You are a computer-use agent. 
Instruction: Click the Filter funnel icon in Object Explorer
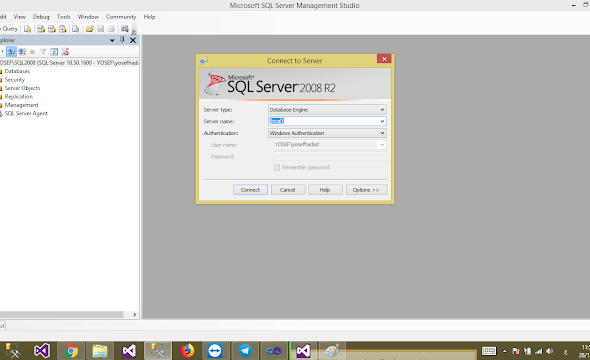click(x=43, y=52)
